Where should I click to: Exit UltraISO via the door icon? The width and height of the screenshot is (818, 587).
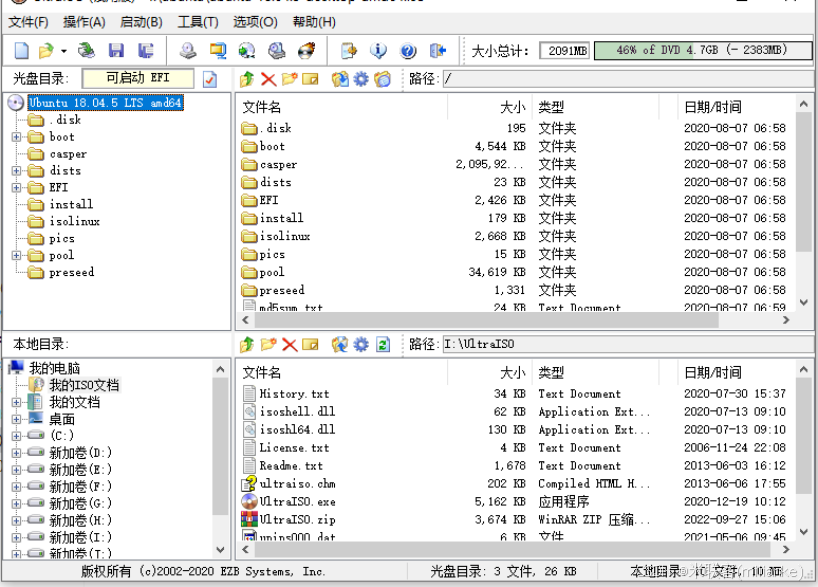tap(438, 50)
